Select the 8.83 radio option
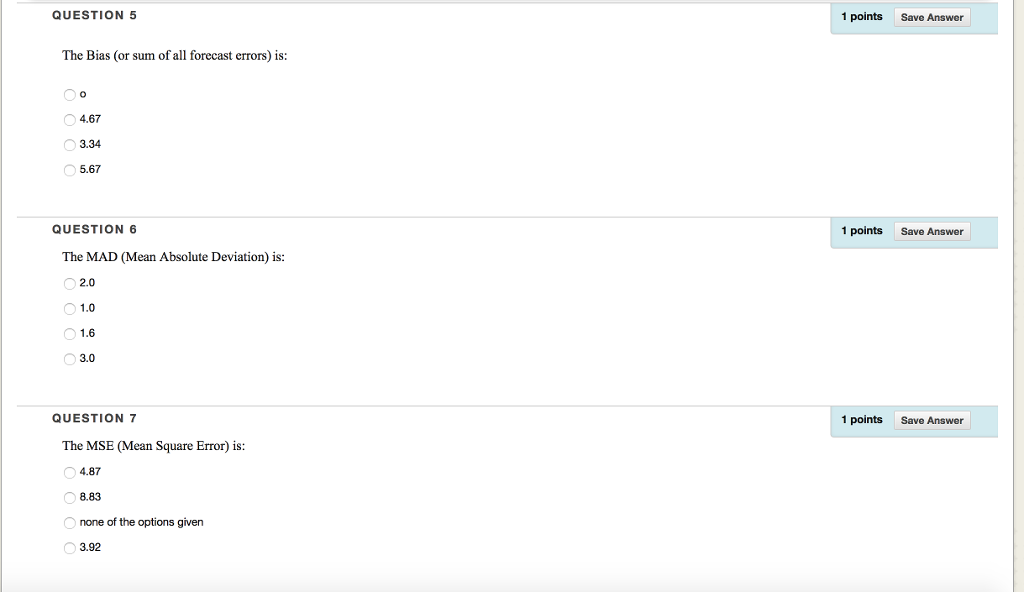This screenshot has width=1024, height=592. (x=69, y=497)
